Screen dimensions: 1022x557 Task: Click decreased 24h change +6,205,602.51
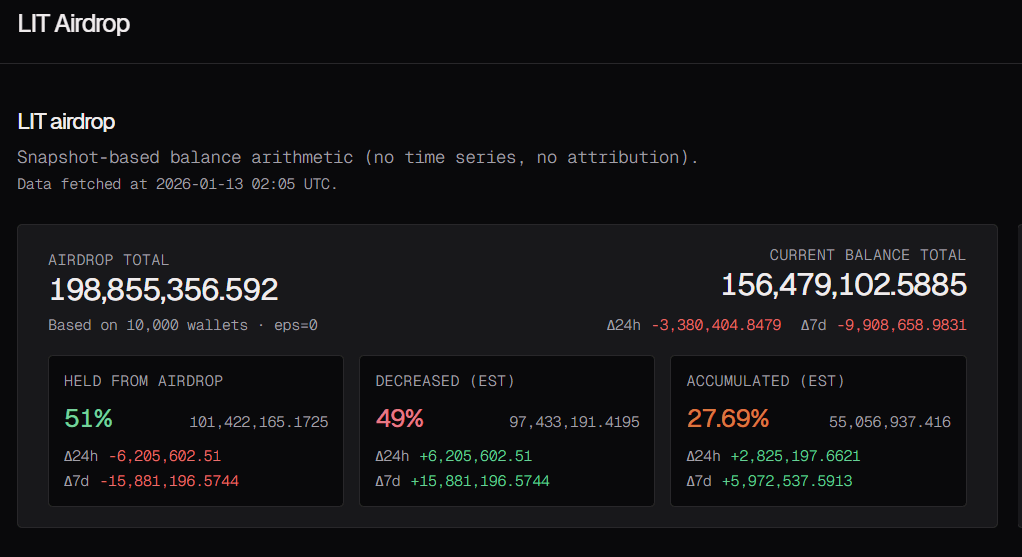click(x=476, y=456)
